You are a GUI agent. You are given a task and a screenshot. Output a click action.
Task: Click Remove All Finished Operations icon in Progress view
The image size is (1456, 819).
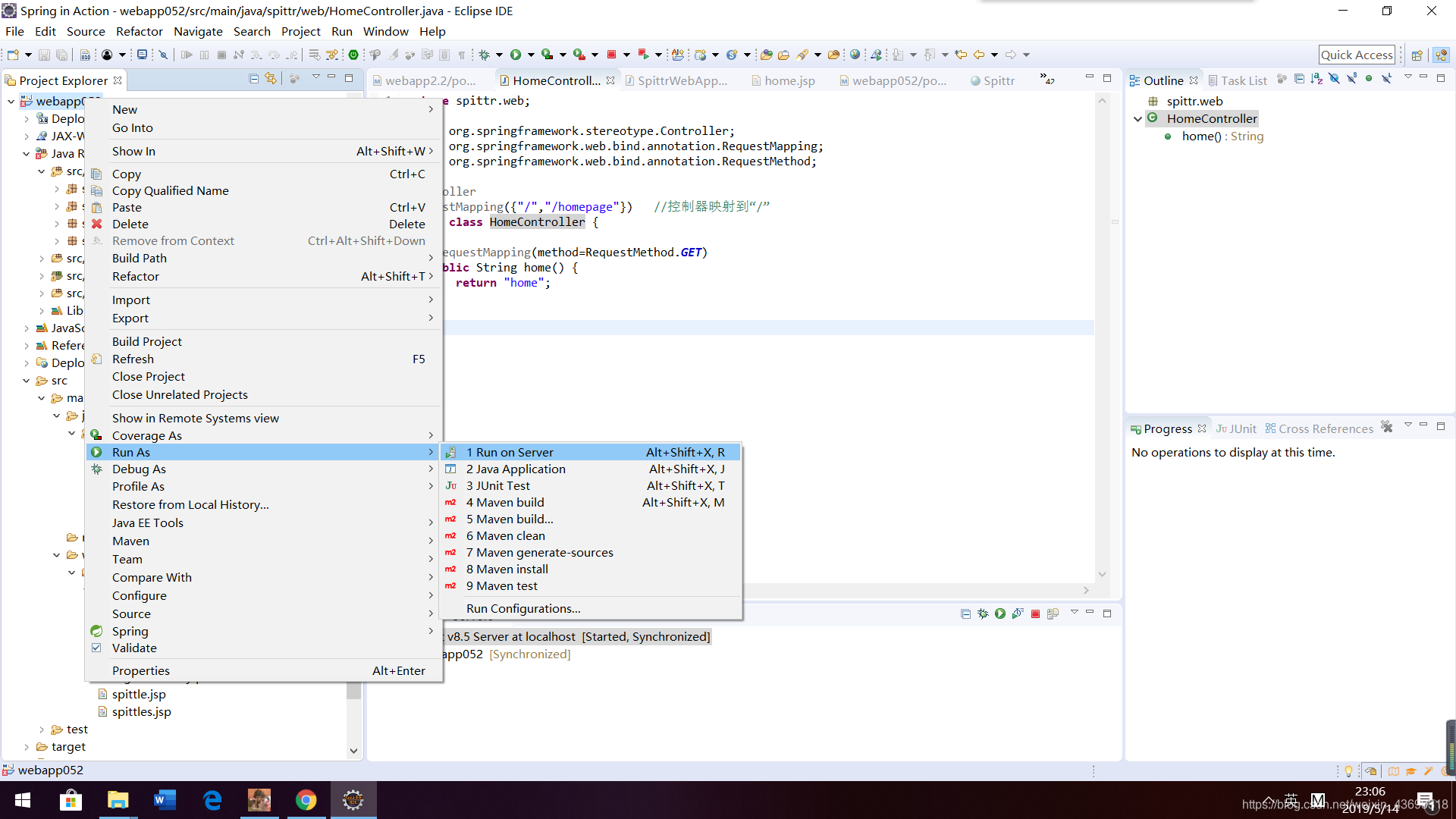point(1387,427)
